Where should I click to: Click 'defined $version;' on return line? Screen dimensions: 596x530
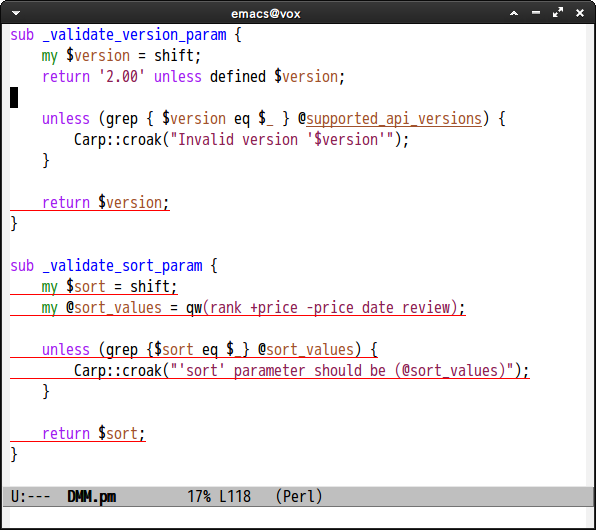pos(277,77)
